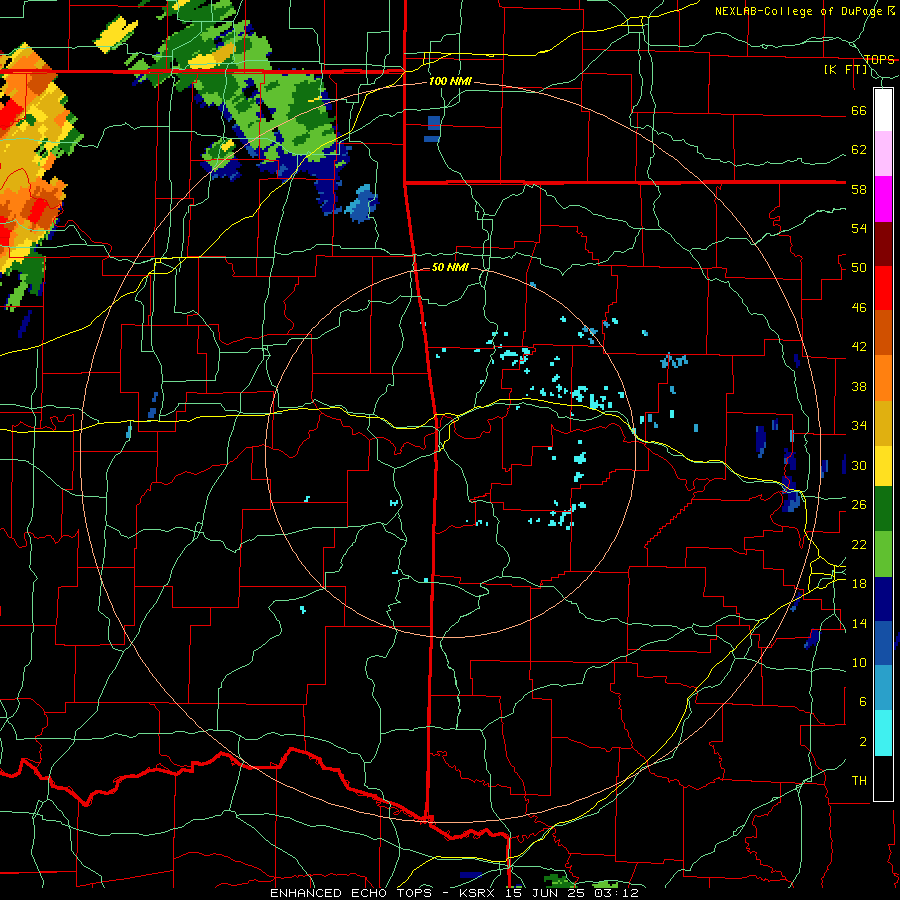The width and height of the screenshot is (900, 900).
Task: Click the legend value '10'
Action: click(859, 662)
